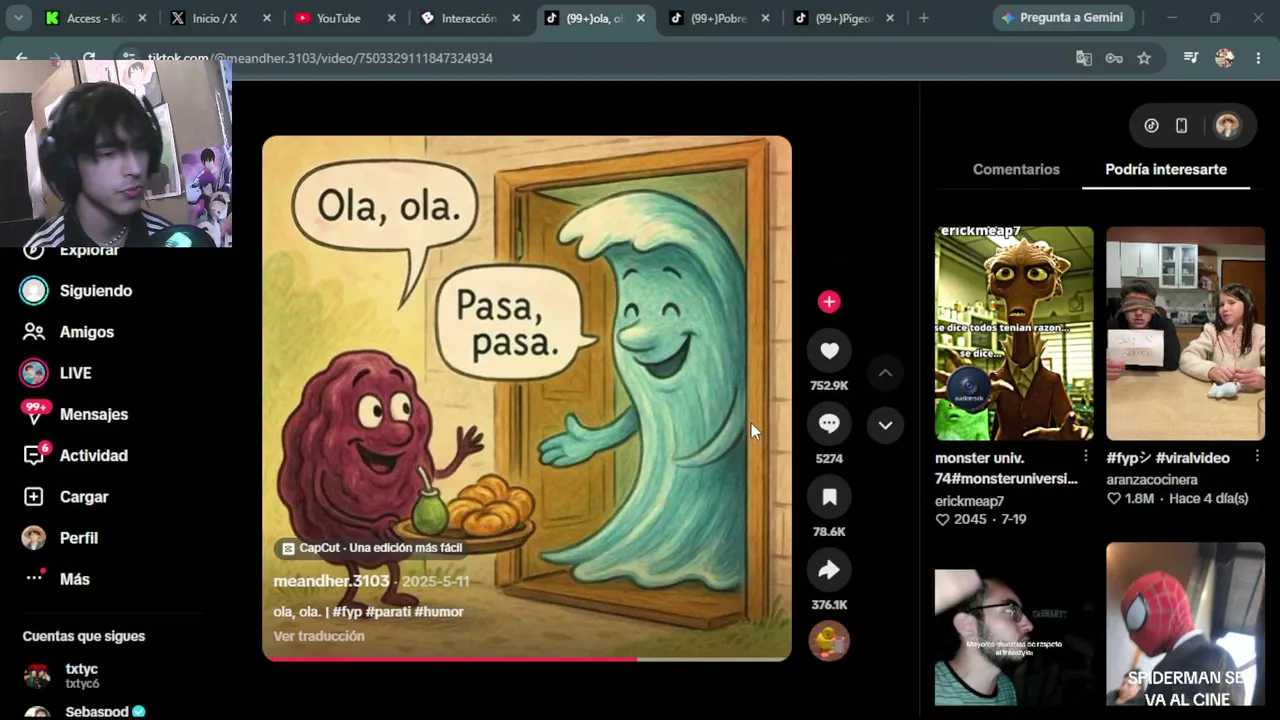This screenshot has width=1280, height=720.
Task: Click the '752.9K' likes count
Action: click(x=829, y=385)
